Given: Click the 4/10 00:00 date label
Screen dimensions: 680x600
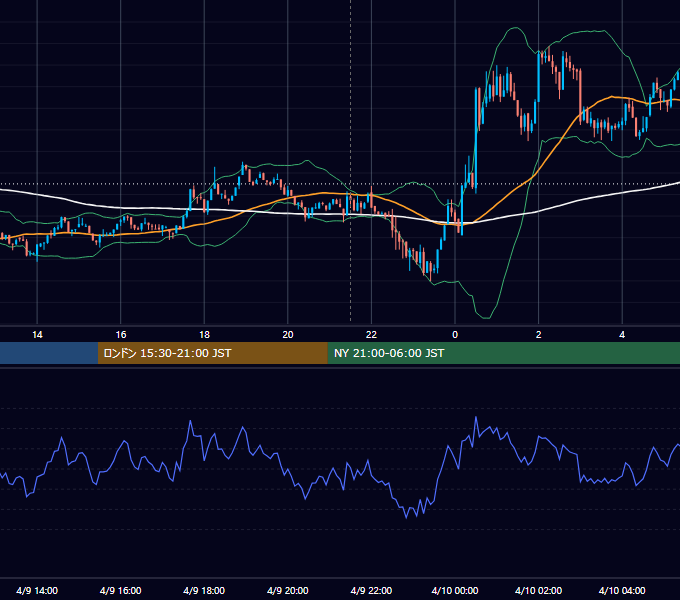Looking at the screenshot, I should 455,590.
